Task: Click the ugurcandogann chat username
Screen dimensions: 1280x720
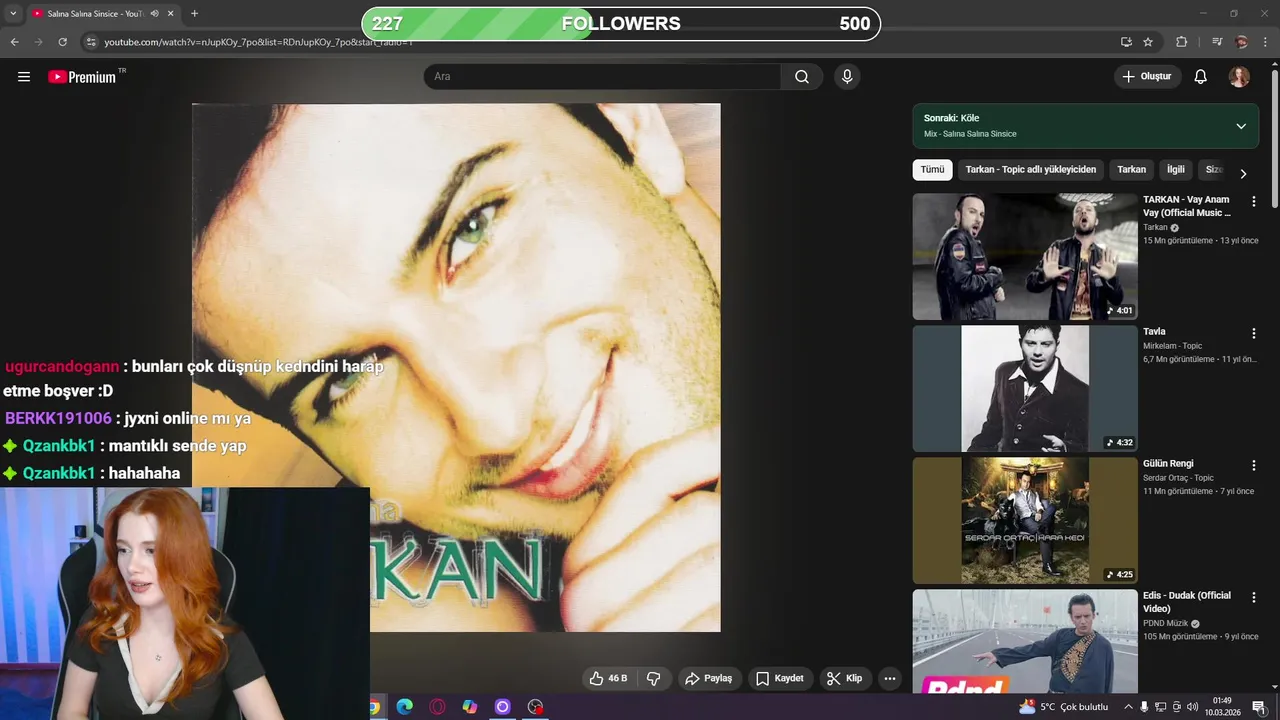Action: [x=62, y=366]
